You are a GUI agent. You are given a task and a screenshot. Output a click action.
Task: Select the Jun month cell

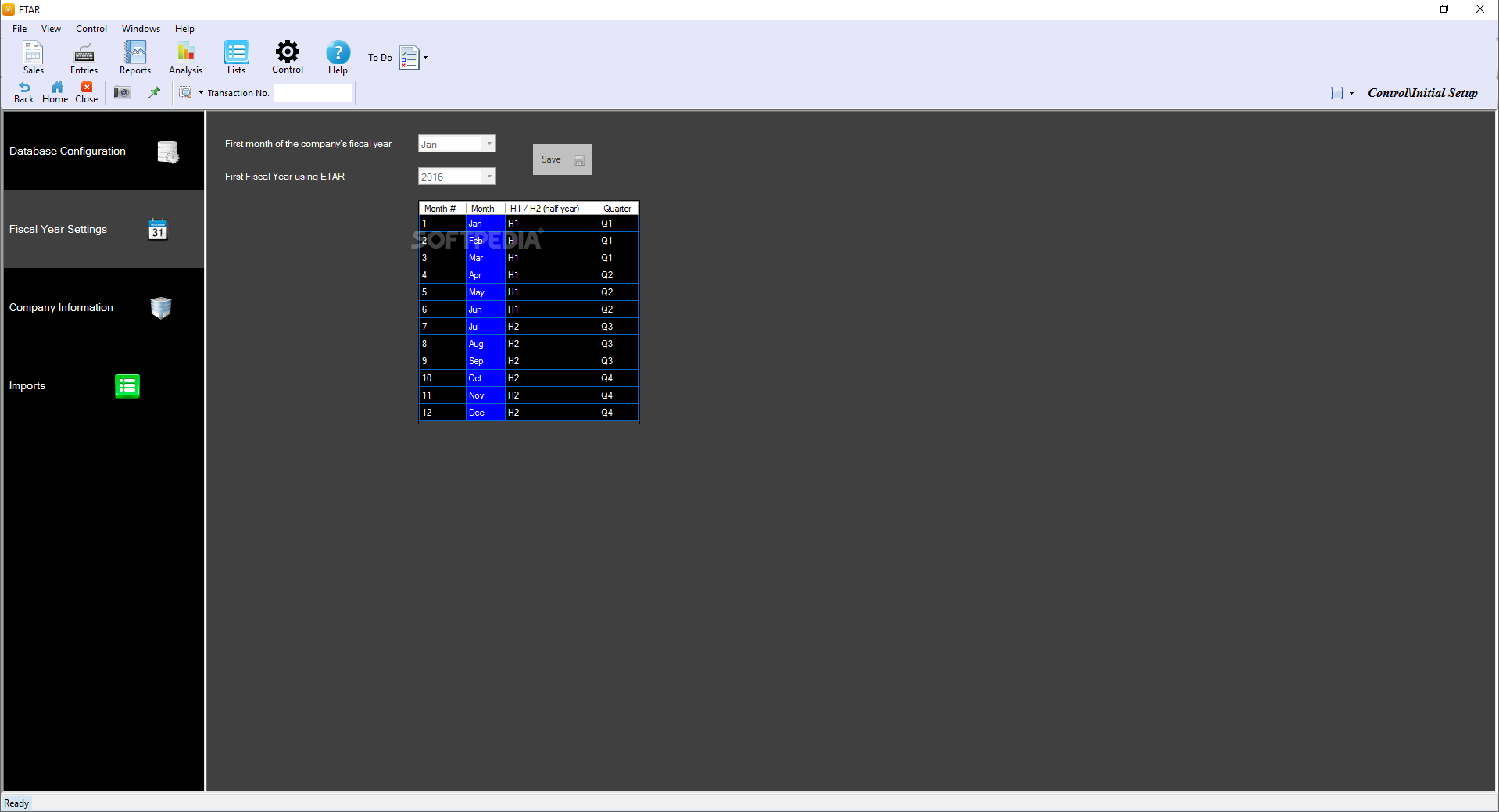coord(485,309)
